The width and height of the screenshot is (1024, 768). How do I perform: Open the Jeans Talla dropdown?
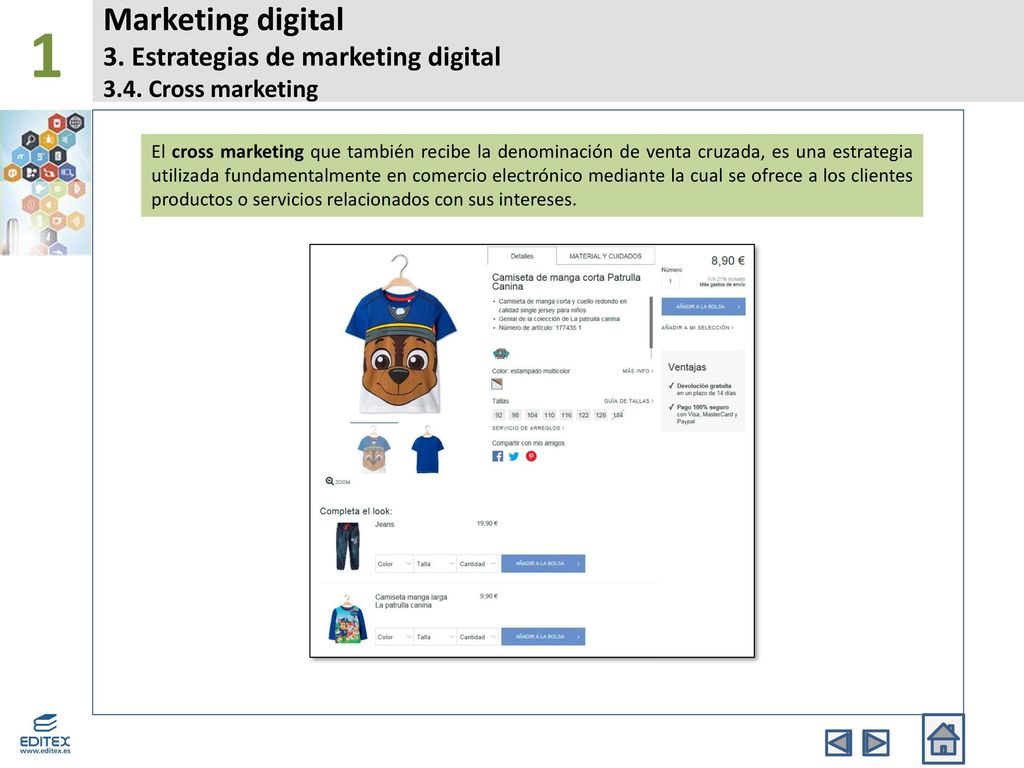435,564
